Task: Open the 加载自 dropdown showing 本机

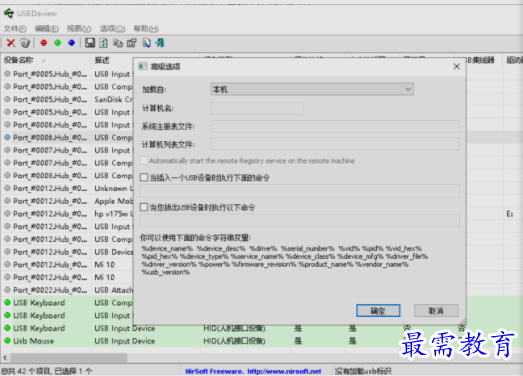Action: click(312, 89)
